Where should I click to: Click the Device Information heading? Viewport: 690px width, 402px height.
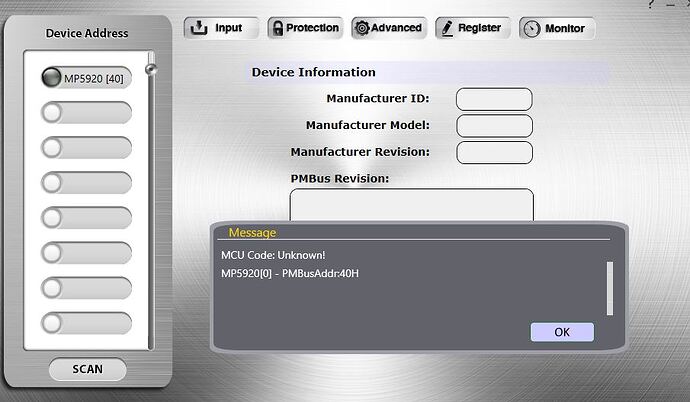click(x=313, y=72)
